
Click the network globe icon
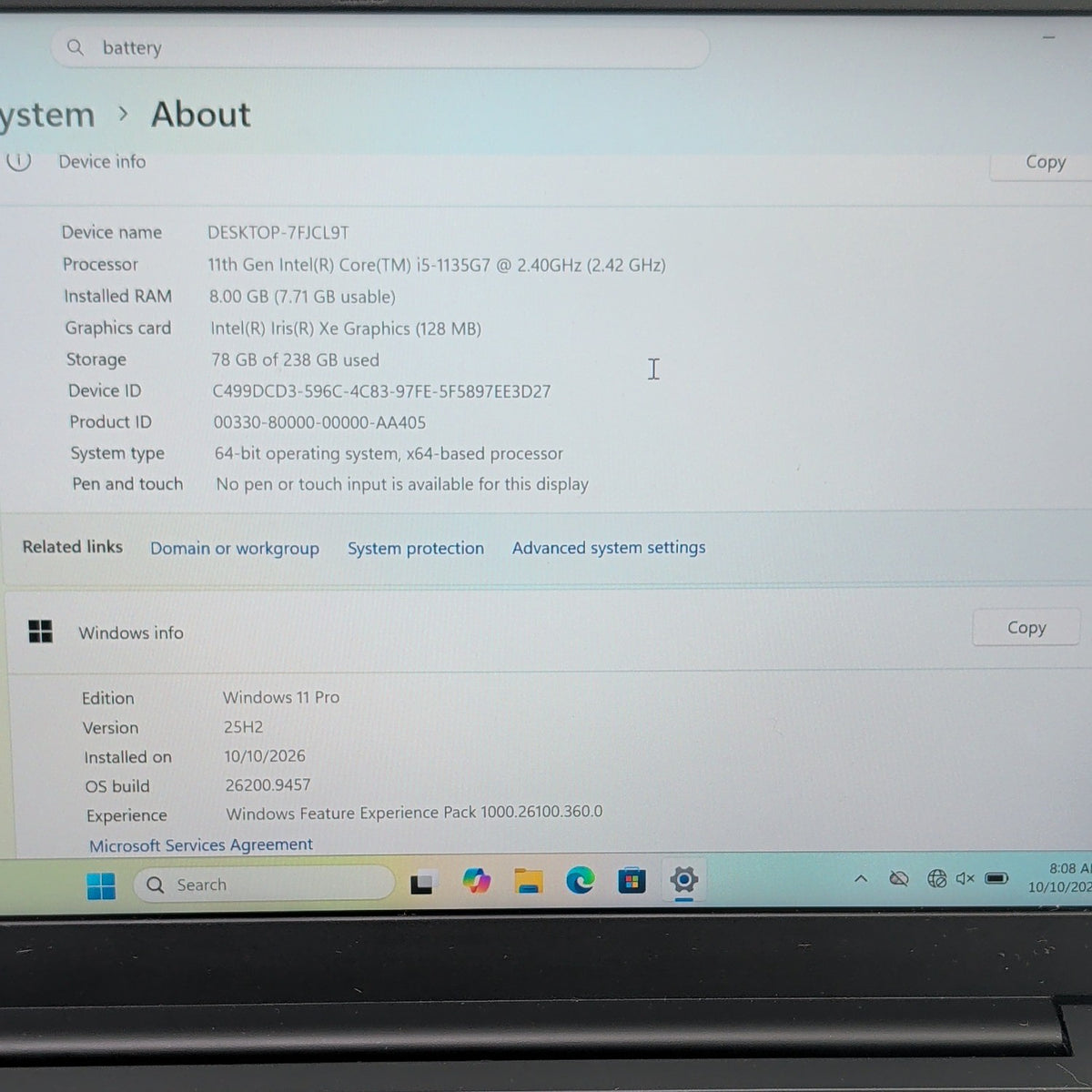click(936, 878)
